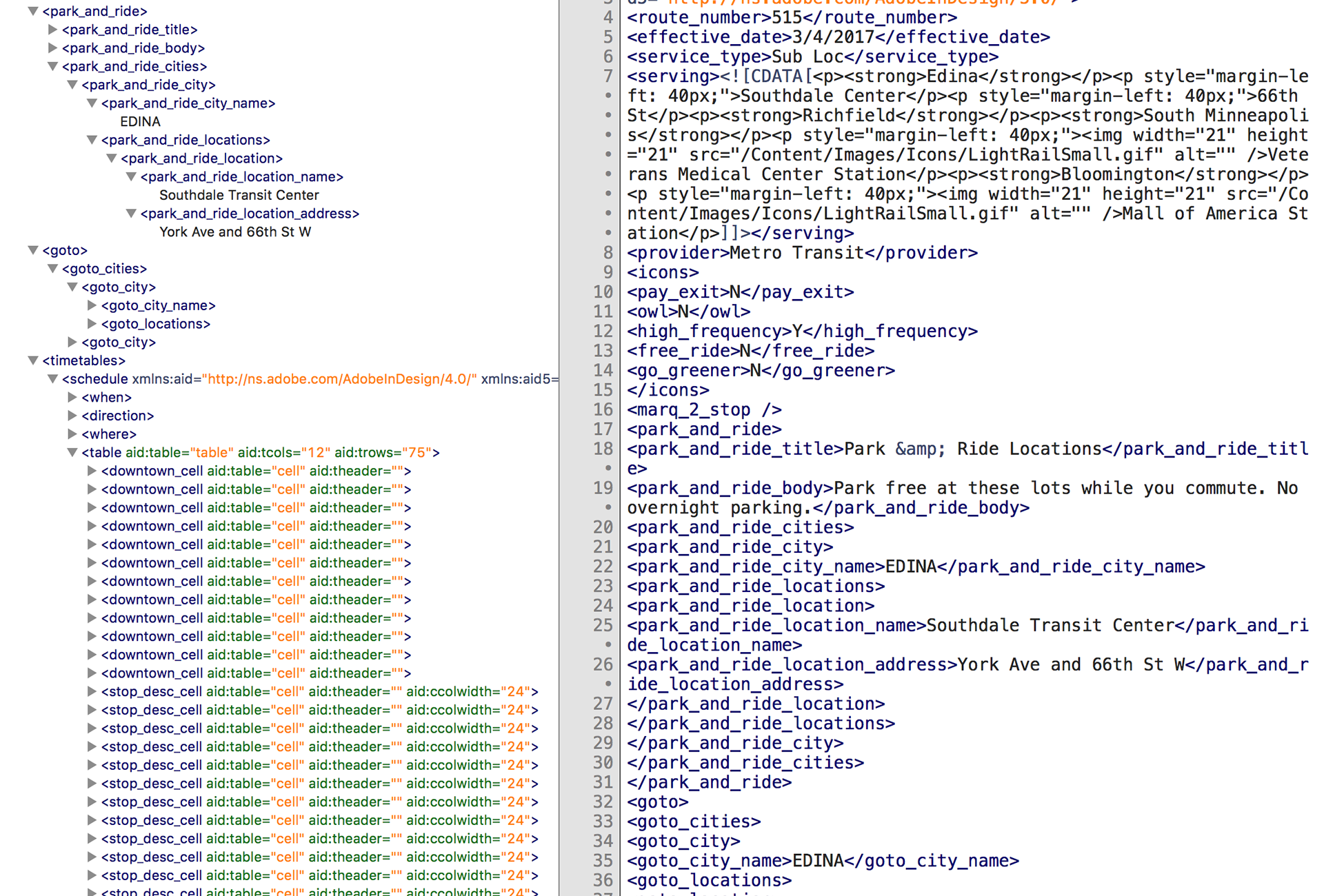Expand the direction node
This screenshot has height=896, width=1324.
[72, 416]
